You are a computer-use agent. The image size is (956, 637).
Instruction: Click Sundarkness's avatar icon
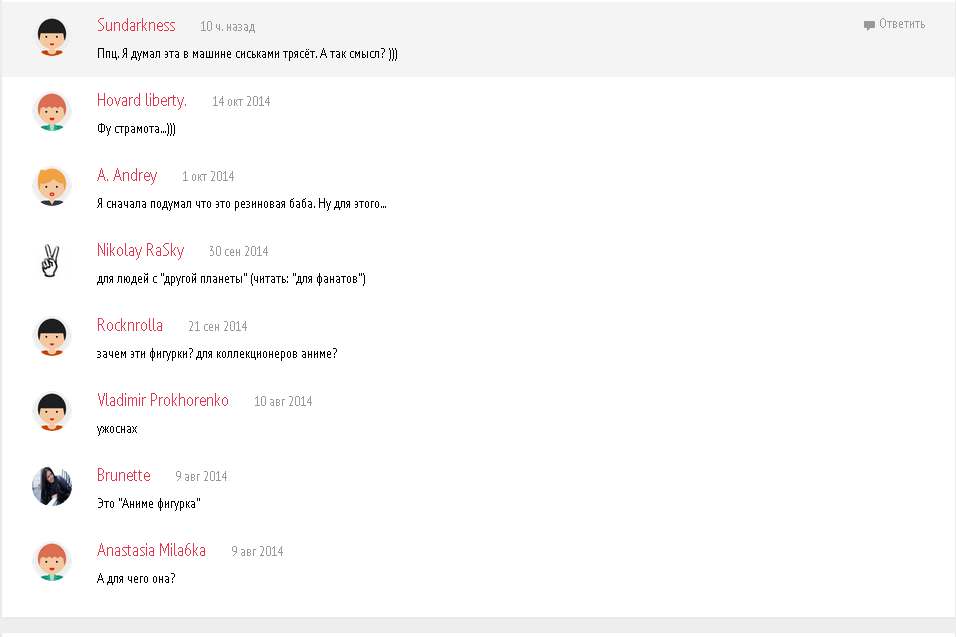click(52, 37)
